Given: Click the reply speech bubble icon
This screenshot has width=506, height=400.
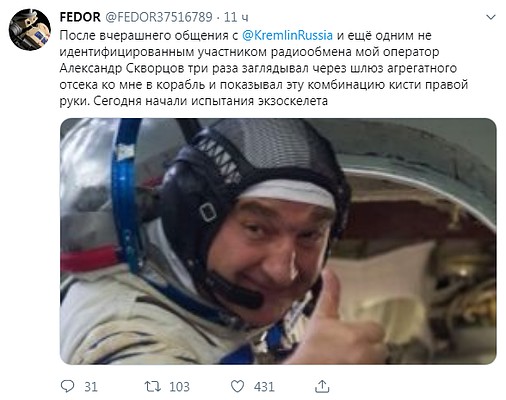Looking at the screenshot, I should (x=68, y=386).
